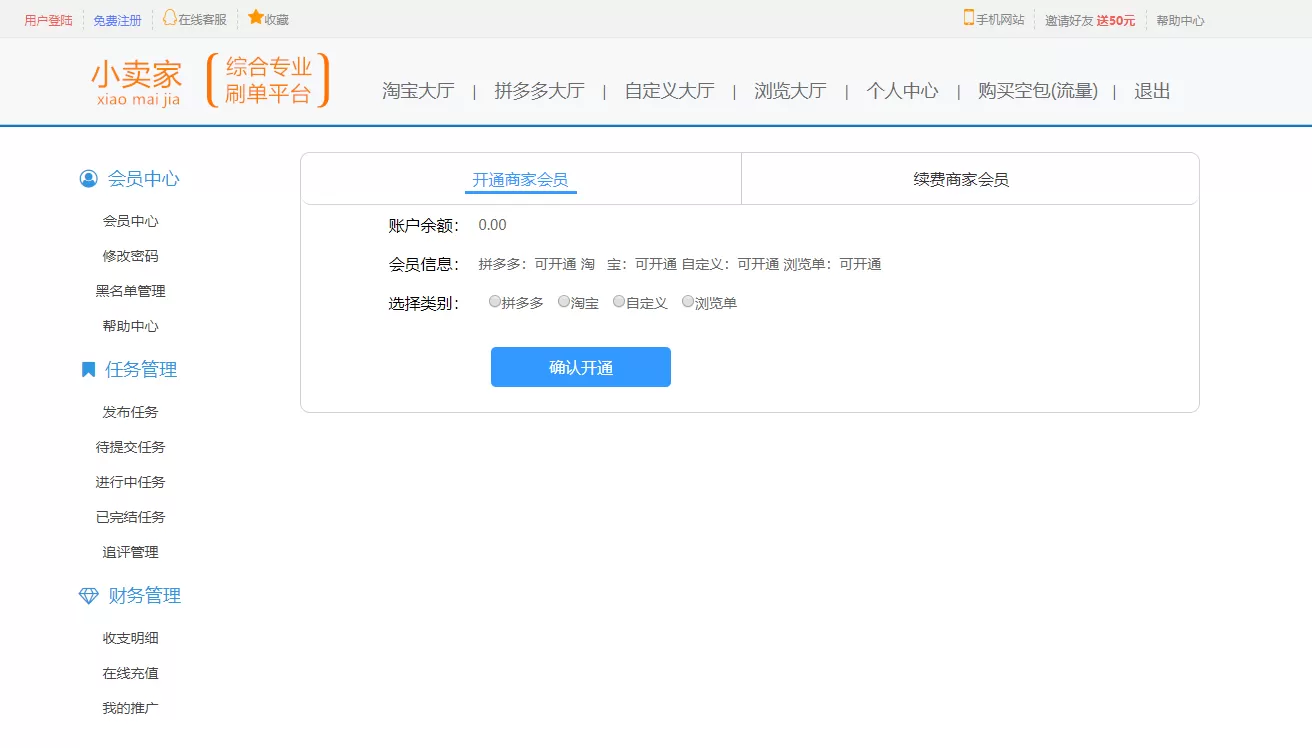The width and height of the screenshot is (1312, 748).
Task: Click the star favorites icon
Action: click(x=255, y=17)
